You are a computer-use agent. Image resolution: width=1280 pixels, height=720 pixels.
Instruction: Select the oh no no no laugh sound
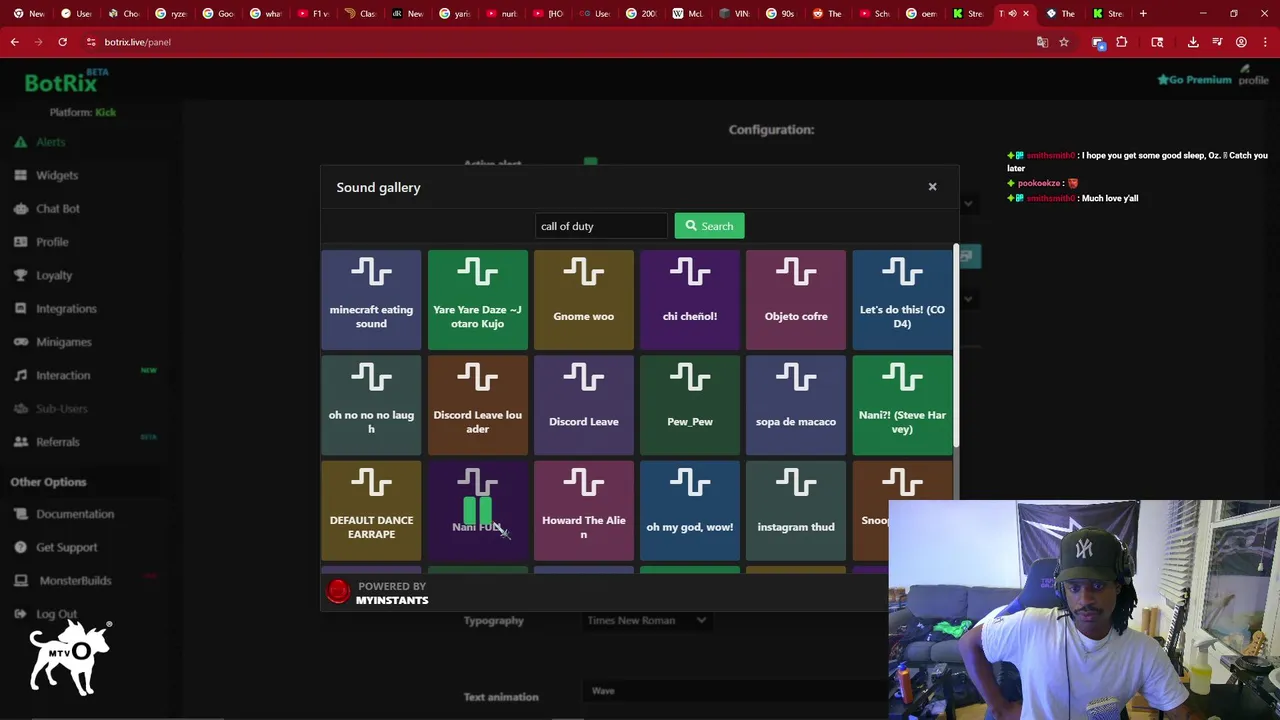click(x=371, y=405)
